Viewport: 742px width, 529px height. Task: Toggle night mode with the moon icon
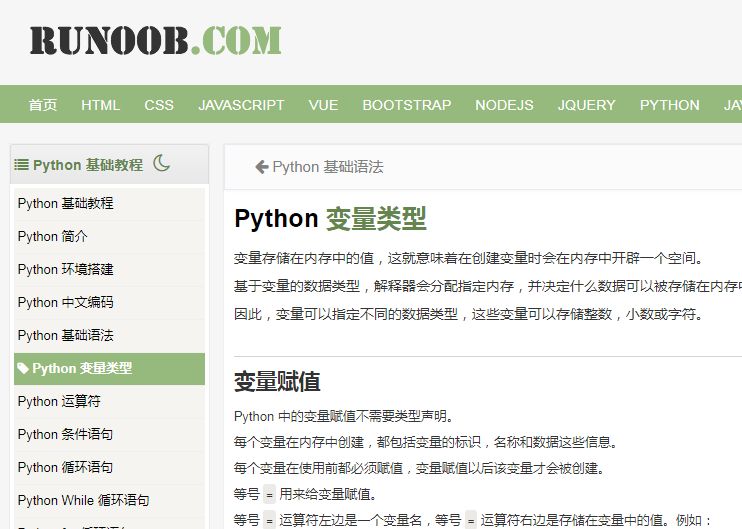click(x=161, y=163)
